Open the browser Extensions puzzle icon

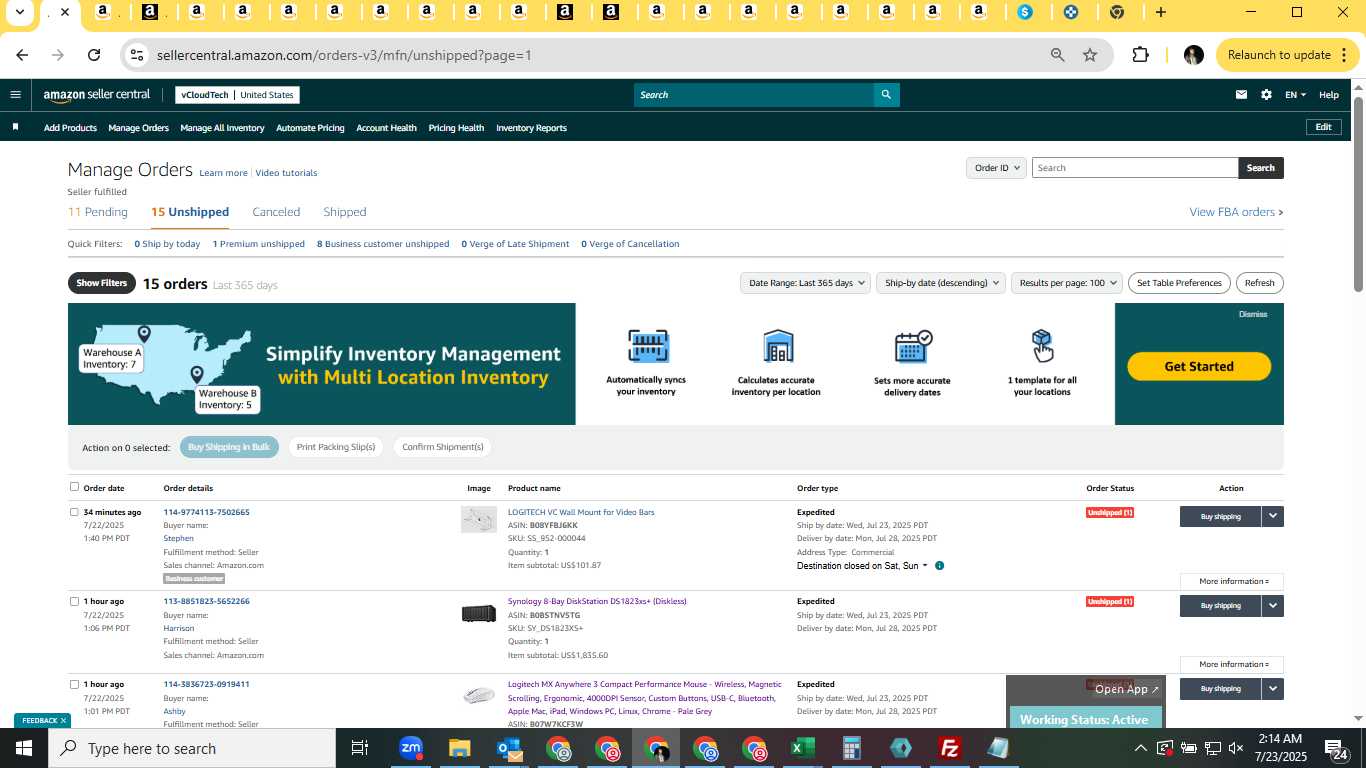tap(1140, 55)
